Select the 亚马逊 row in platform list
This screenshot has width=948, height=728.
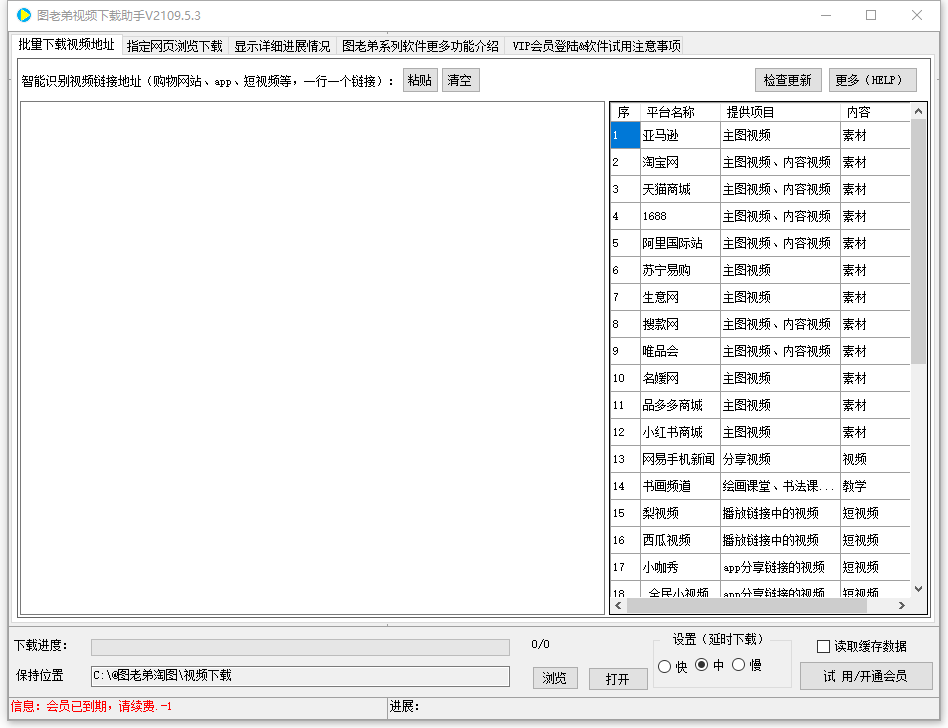[760, 135]
